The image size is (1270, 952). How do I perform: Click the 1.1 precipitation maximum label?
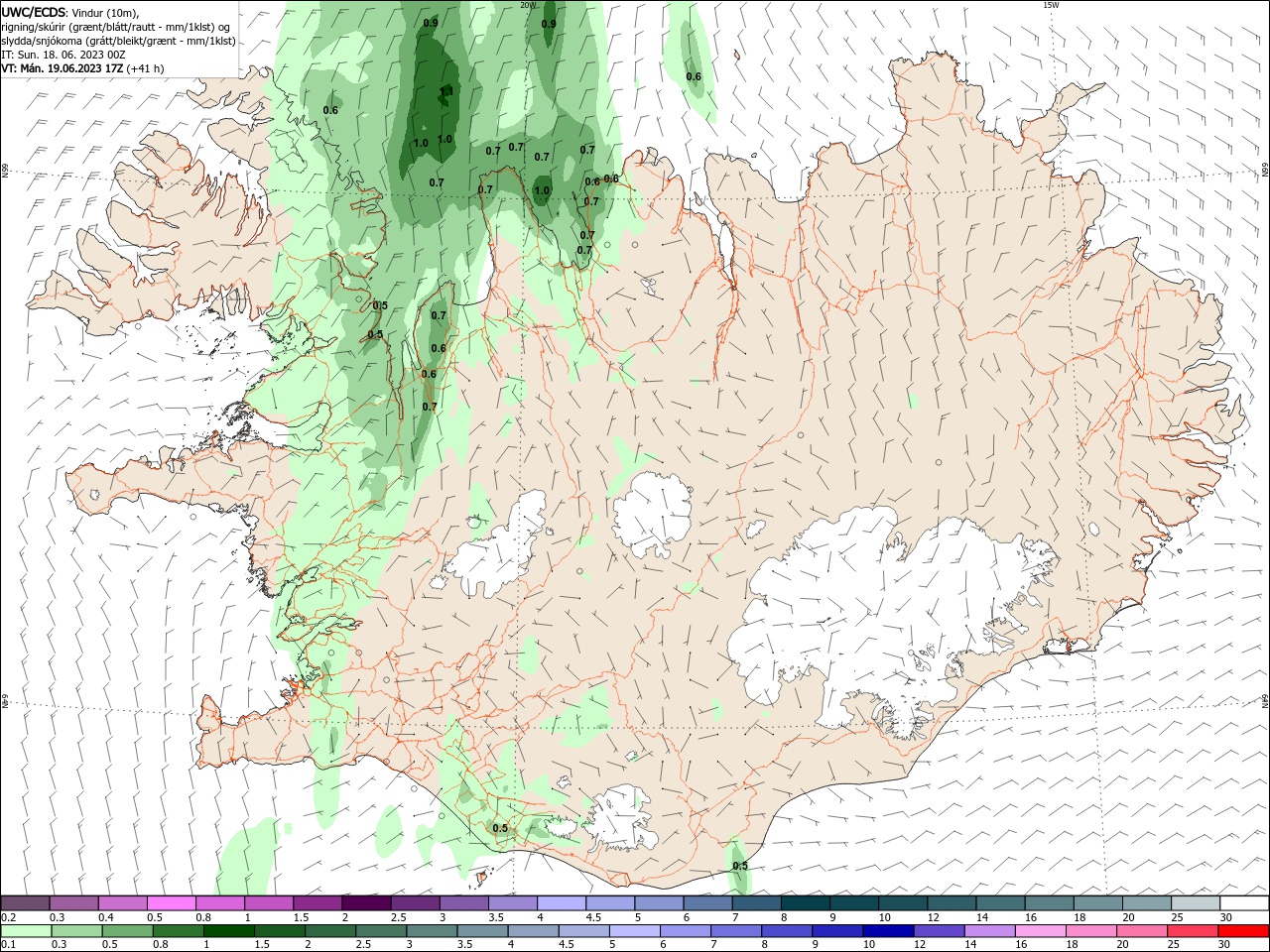(x=445, y=91)
